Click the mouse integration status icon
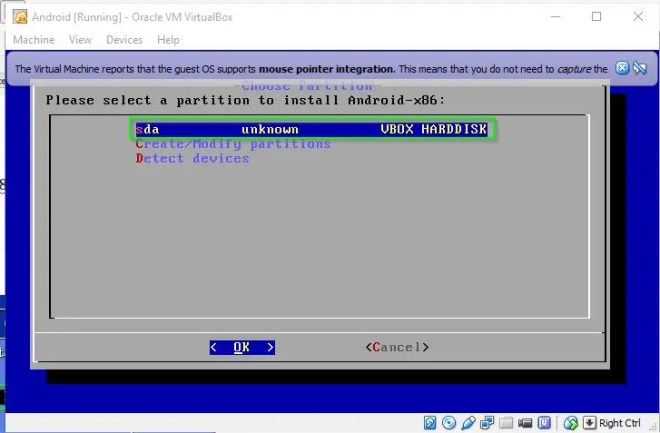 [571, 422]
